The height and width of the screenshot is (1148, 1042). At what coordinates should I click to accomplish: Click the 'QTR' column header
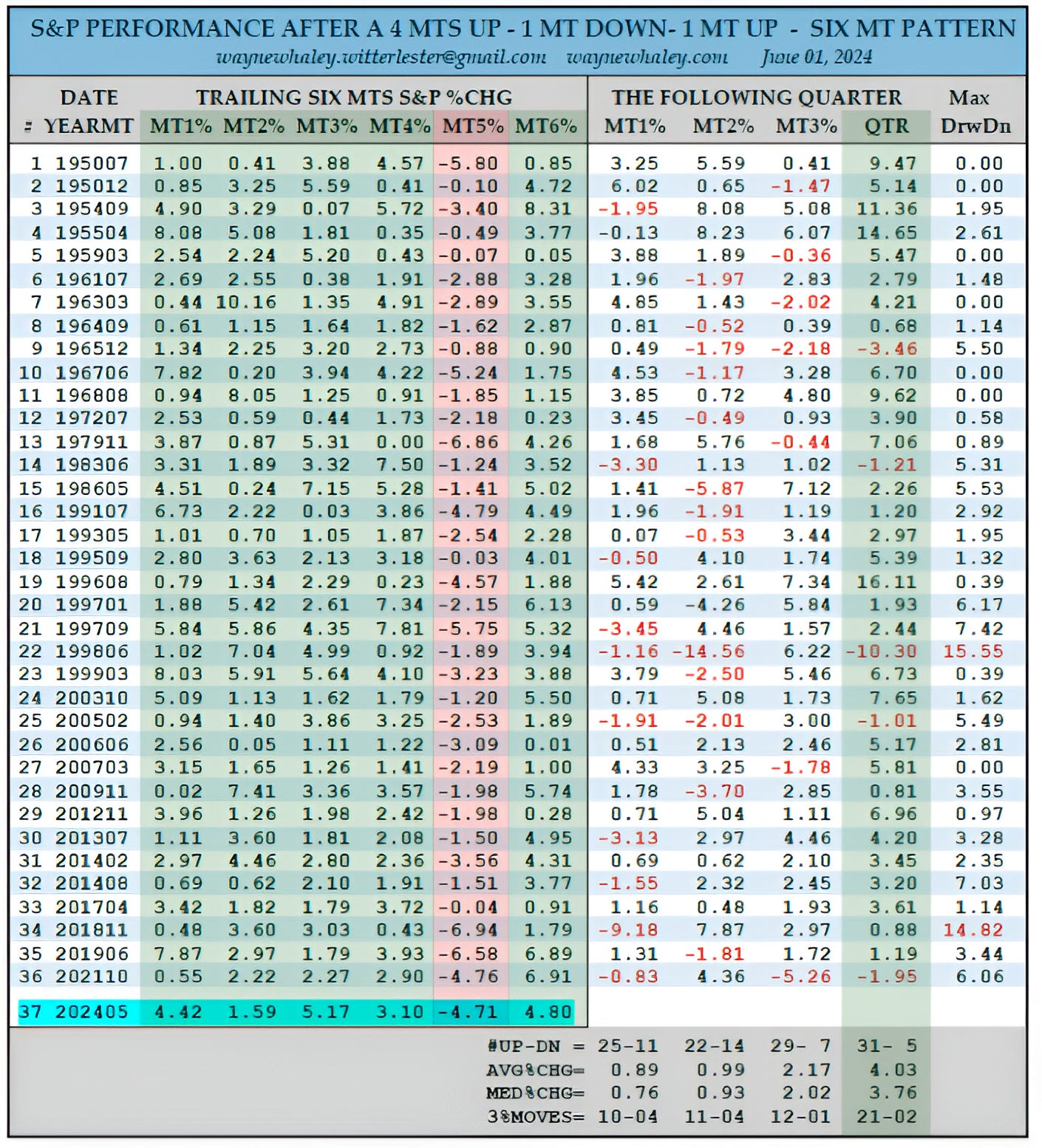tap(887, 126)
